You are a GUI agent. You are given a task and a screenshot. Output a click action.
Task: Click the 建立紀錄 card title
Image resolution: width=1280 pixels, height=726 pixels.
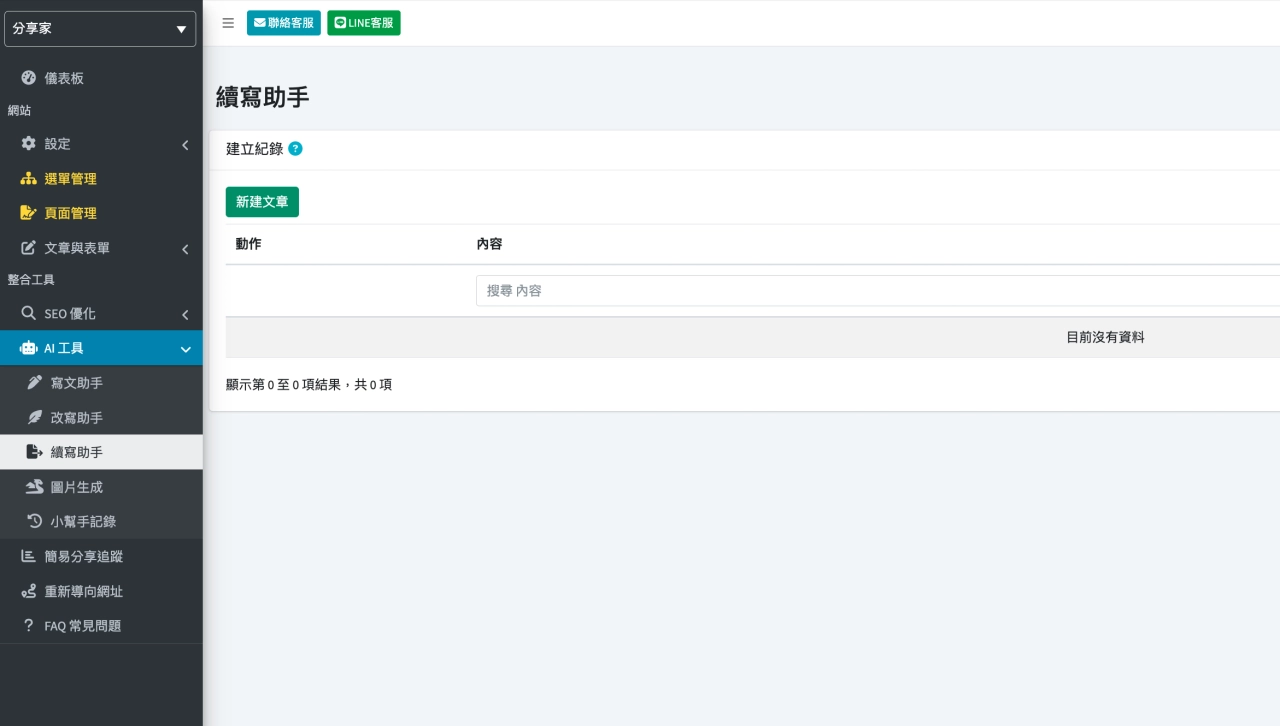[x=254, y=149]
